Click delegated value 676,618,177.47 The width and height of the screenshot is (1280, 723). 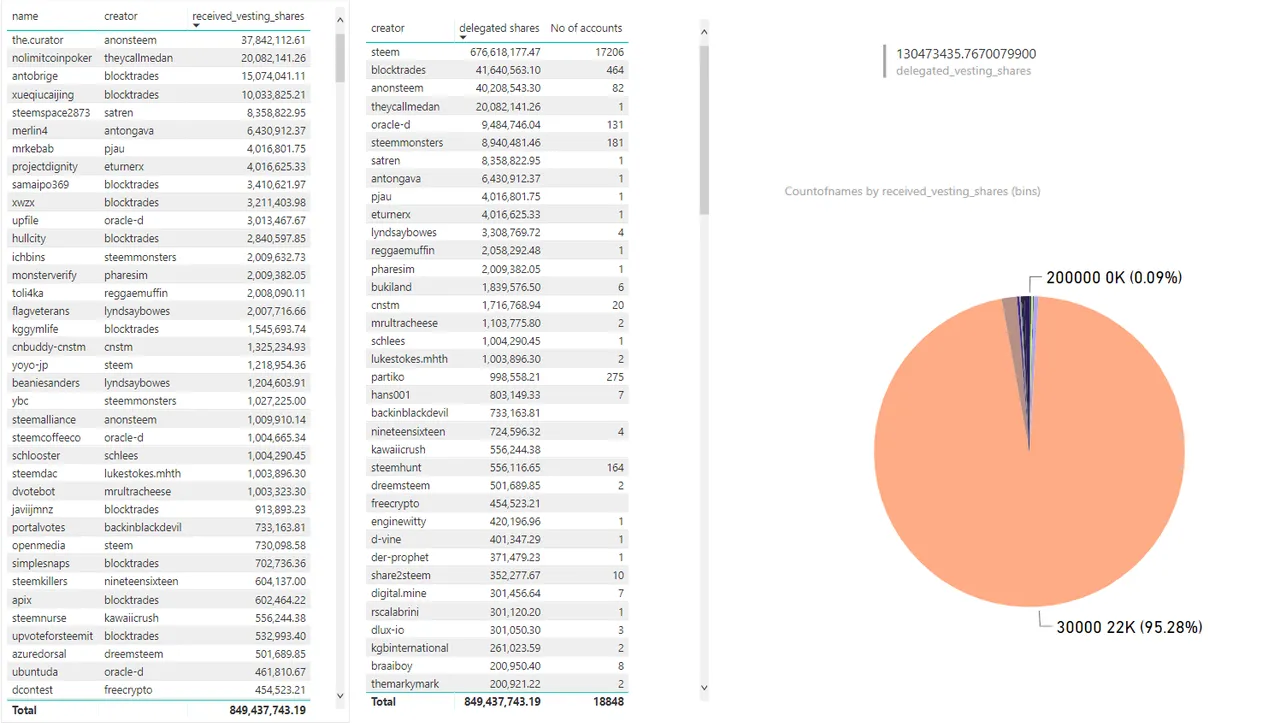505,52
